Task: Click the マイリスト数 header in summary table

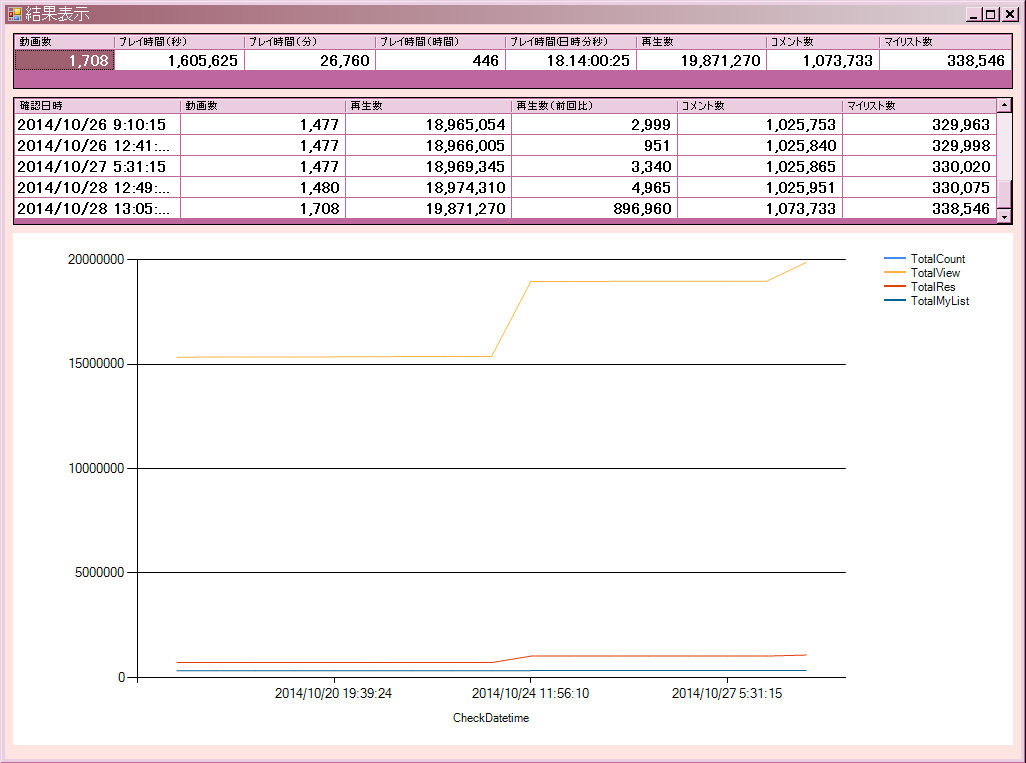Action: 945,42
